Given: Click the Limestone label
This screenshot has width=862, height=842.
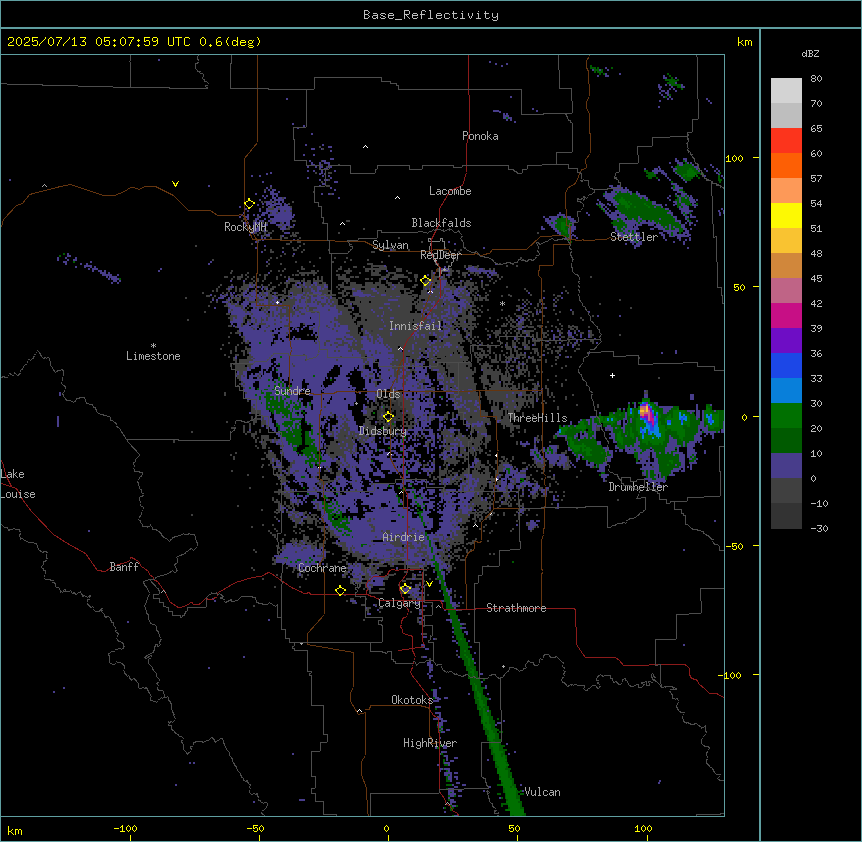Looking at the screenshot, I should click(x=153, y=356).
